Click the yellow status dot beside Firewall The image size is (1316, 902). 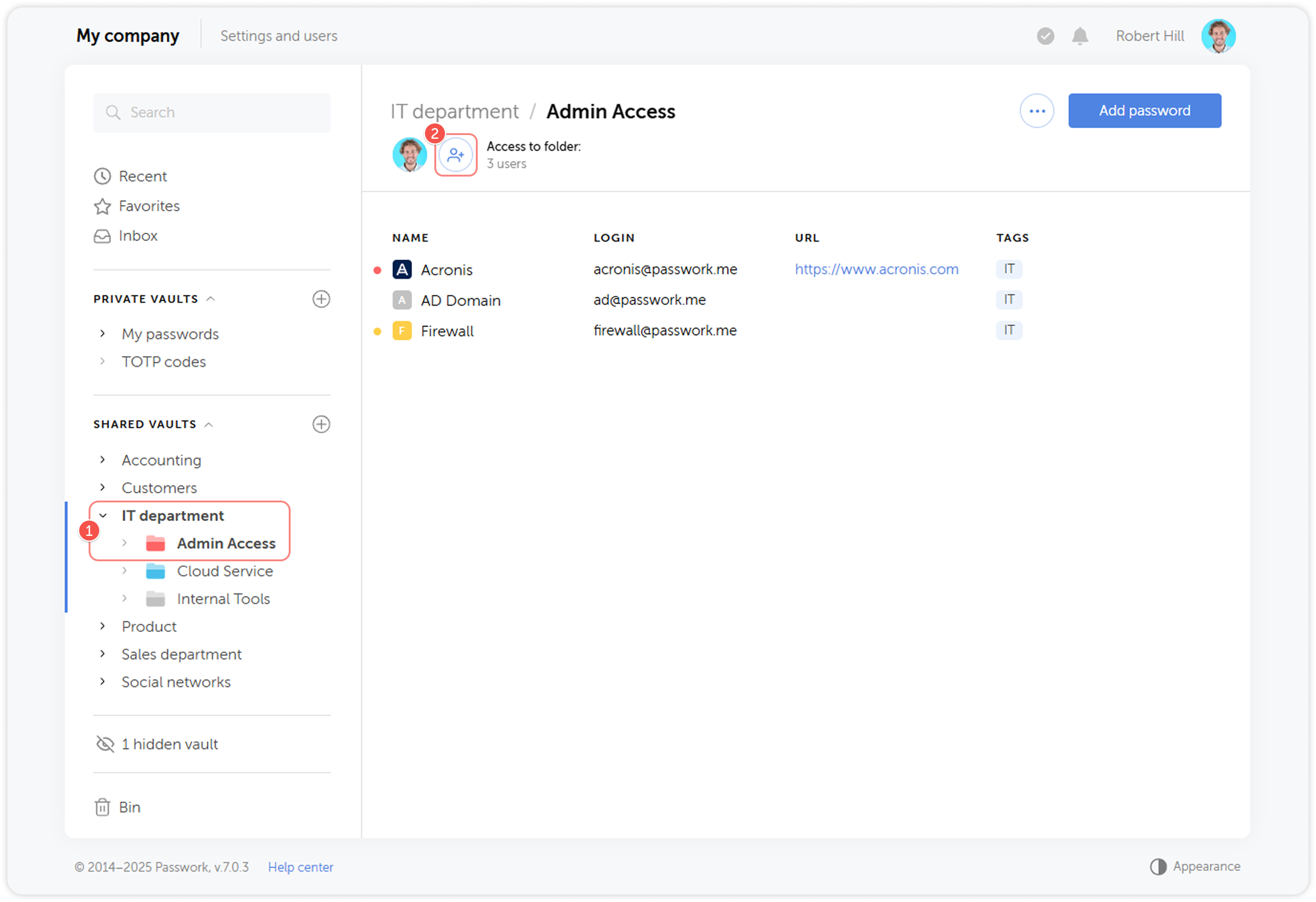[x=378, y=331]
